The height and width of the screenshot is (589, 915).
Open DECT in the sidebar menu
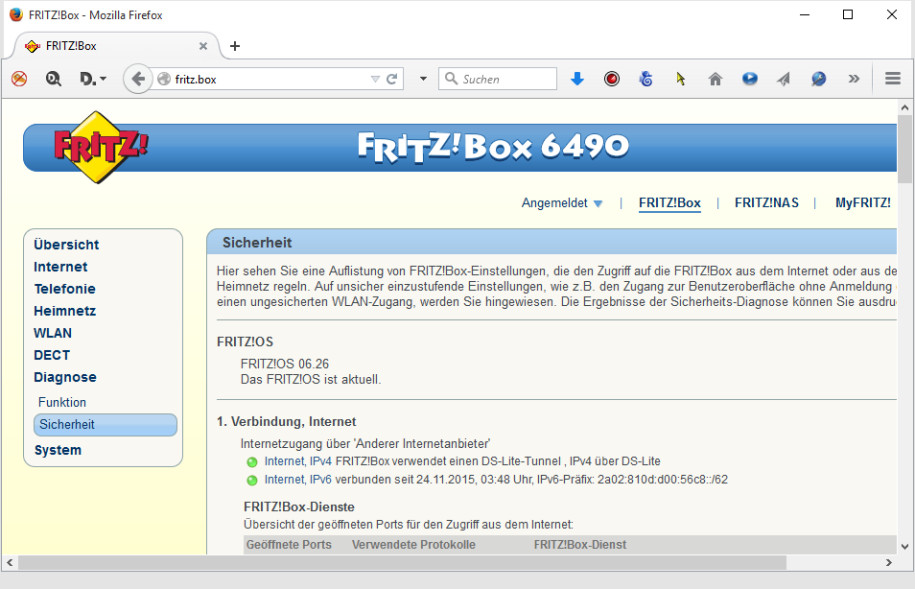click(51, 356)
